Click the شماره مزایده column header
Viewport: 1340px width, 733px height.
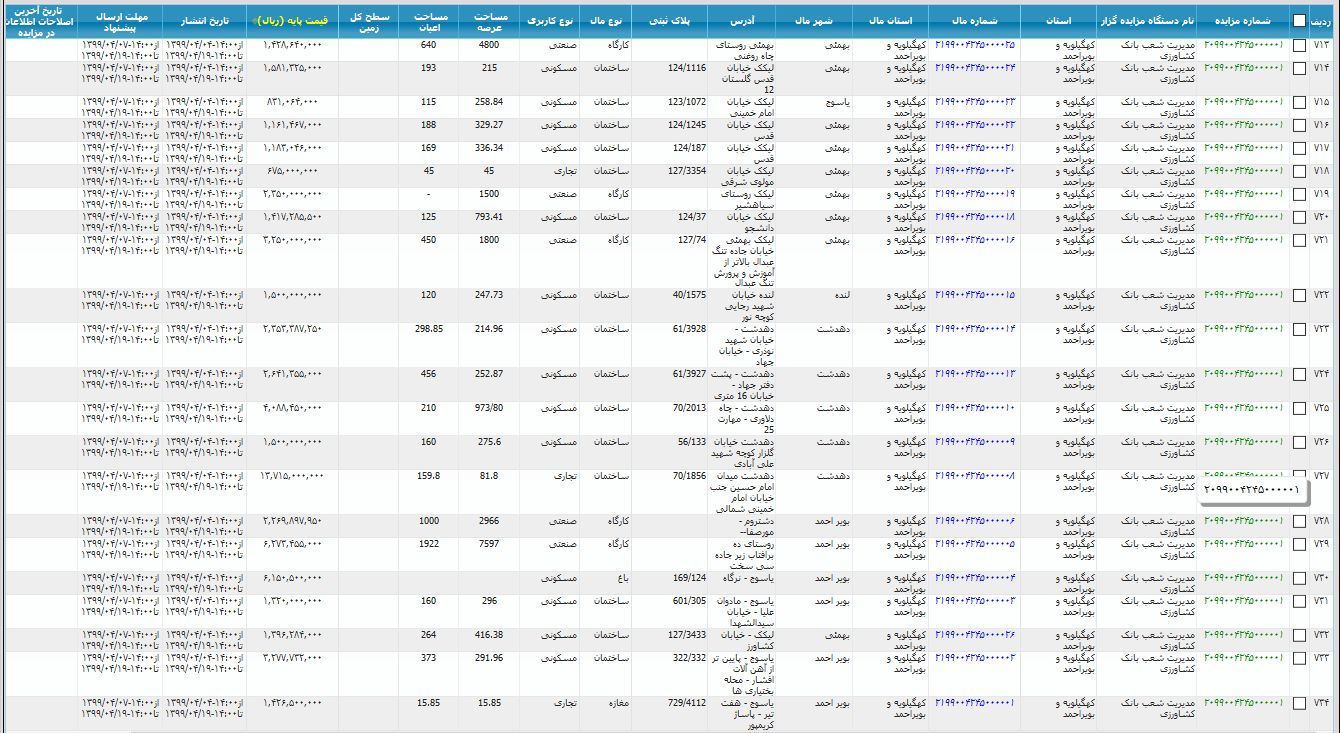[x=1243, y=21]
